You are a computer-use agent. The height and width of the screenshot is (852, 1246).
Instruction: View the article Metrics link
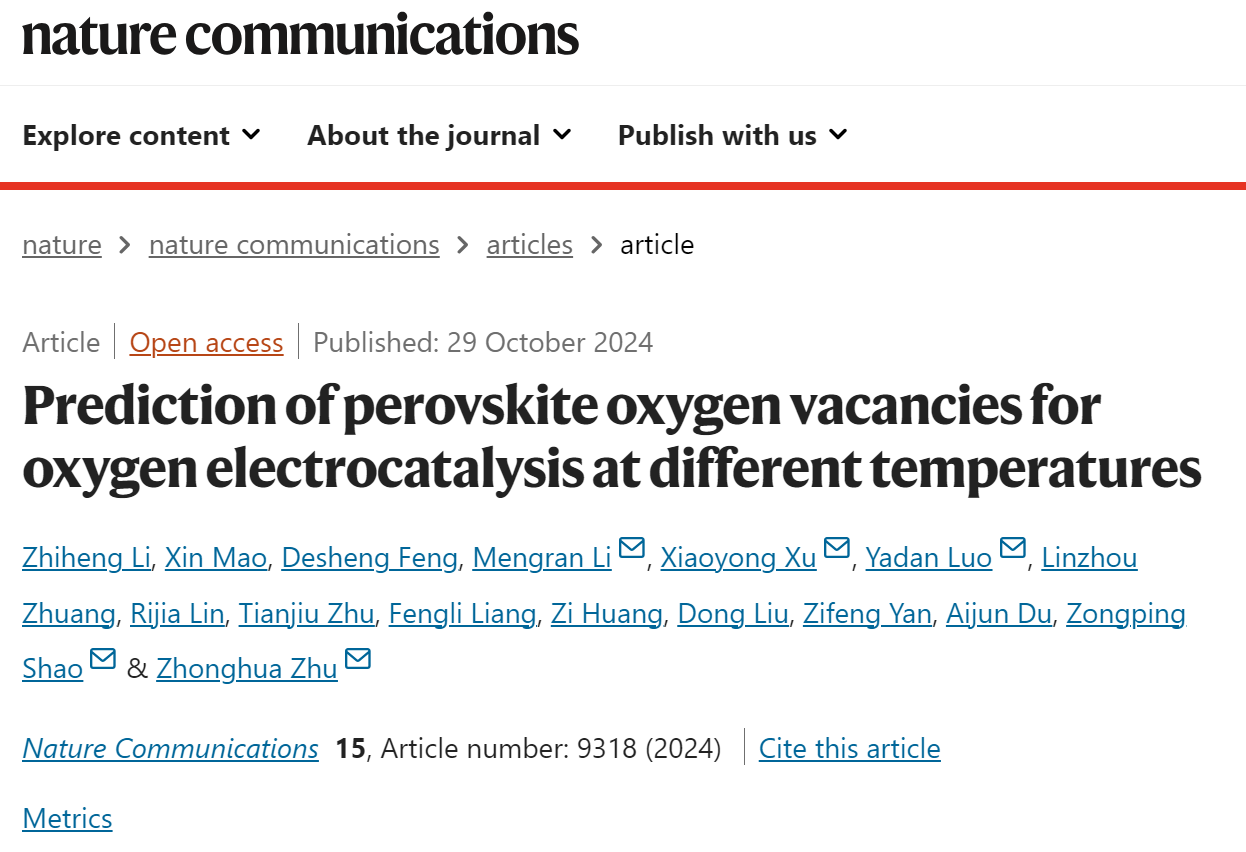point(67,818)
